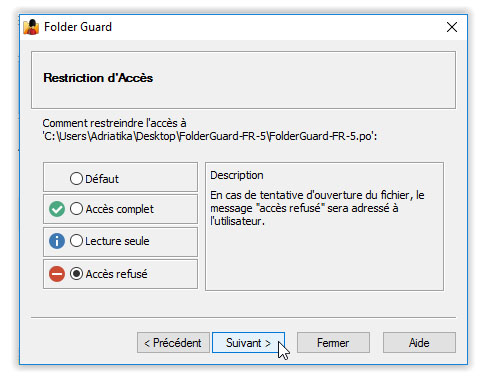Viewport: 495px width, 384px height.
Task: Click the Fermer button
Action: click(x=333, y=343)
